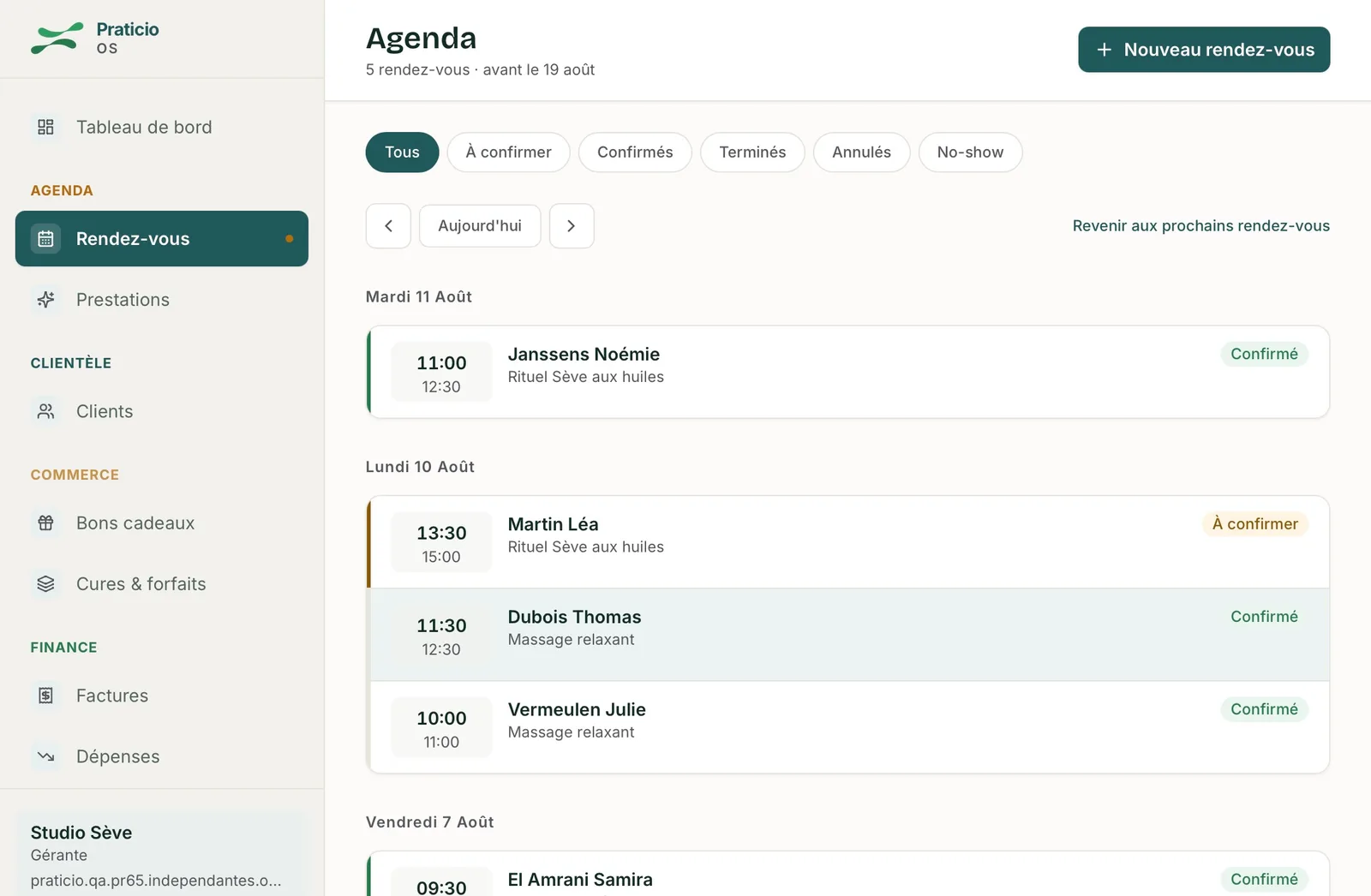Open Factures page
Screen dimensions: 1371x896
(x=162, y=696)
